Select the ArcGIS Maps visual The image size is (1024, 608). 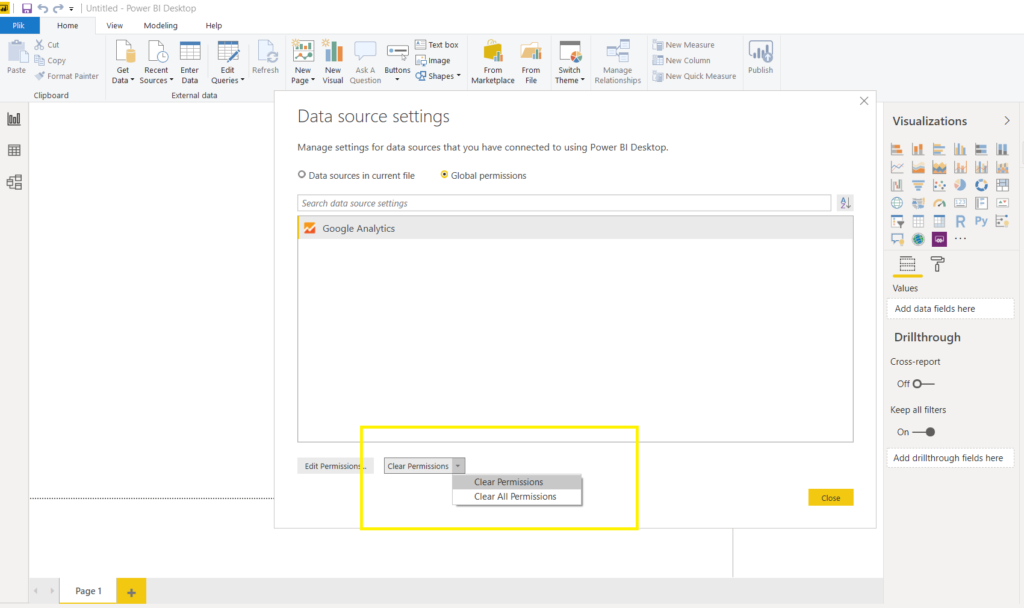(918, 239)
